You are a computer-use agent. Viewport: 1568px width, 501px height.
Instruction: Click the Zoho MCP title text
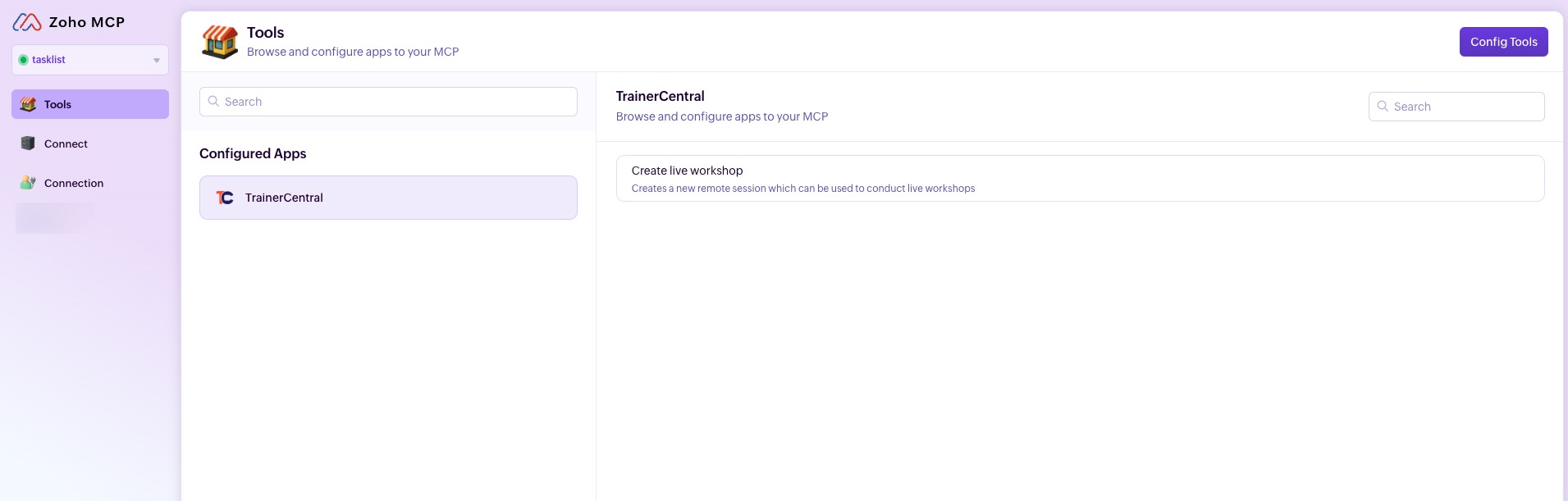pos(87,22)
